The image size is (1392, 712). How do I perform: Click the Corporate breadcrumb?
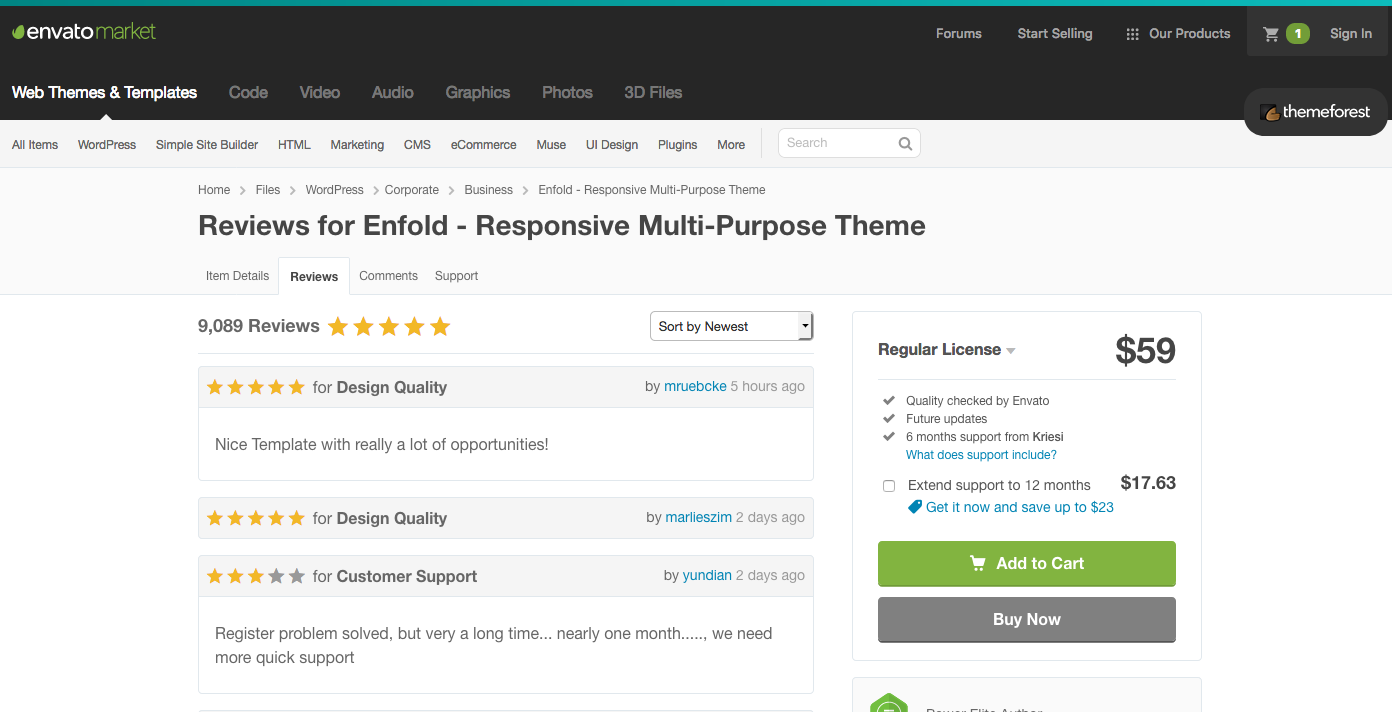pyautogui.click(x=412, y=190)
